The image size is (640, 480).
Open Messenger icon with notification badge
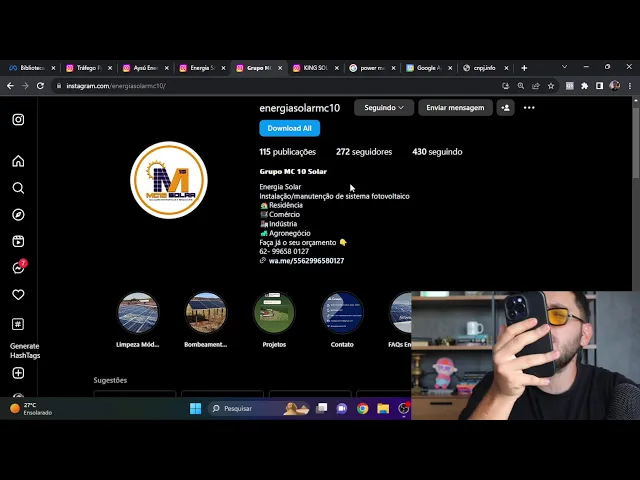click(x=19, y=267)
